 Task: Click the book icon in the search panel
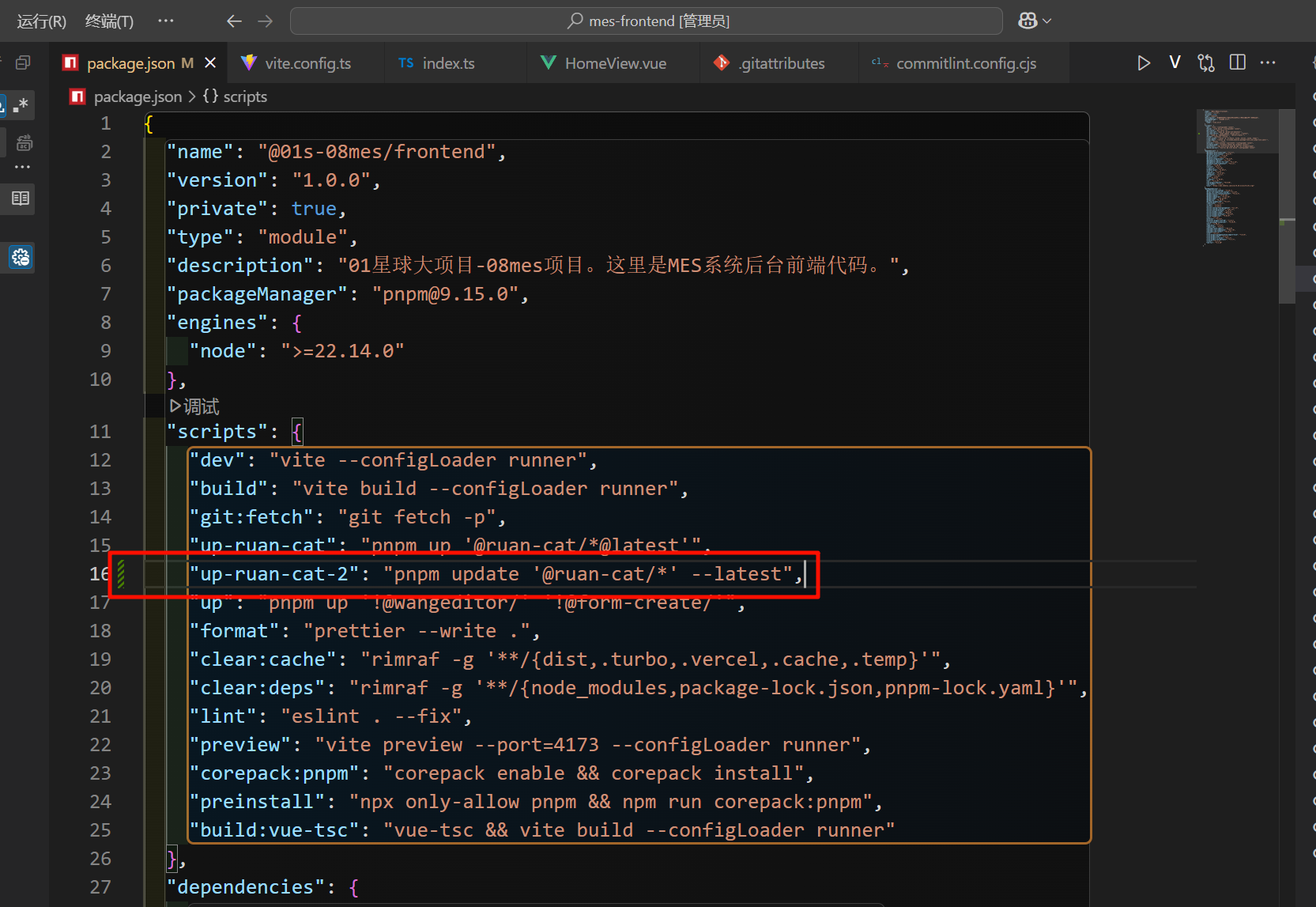[21, 198]
